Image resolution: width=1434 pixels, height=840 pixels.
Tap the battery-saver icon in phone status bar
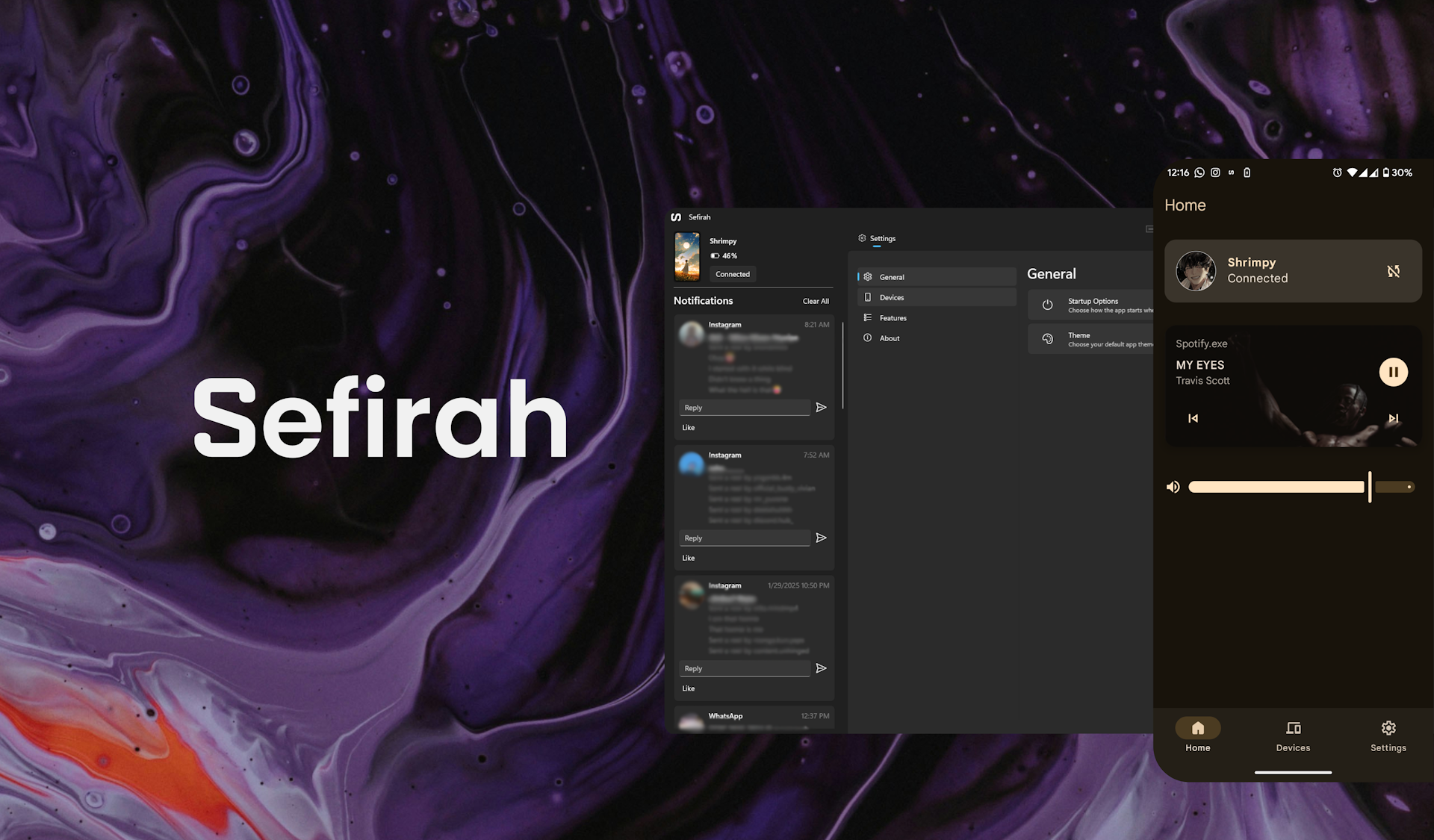click(x=1247, y=172)
